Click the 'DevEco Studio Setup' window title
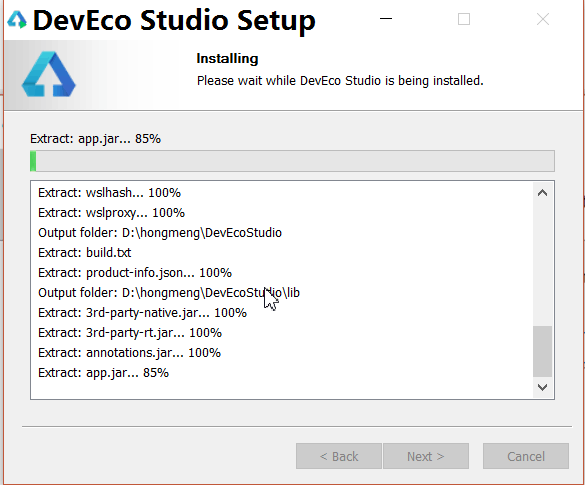 tap(174, 20)
